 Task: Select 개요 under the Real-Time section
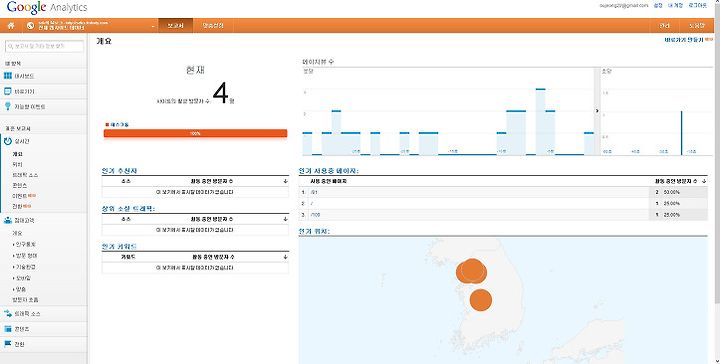coord(17,154)
